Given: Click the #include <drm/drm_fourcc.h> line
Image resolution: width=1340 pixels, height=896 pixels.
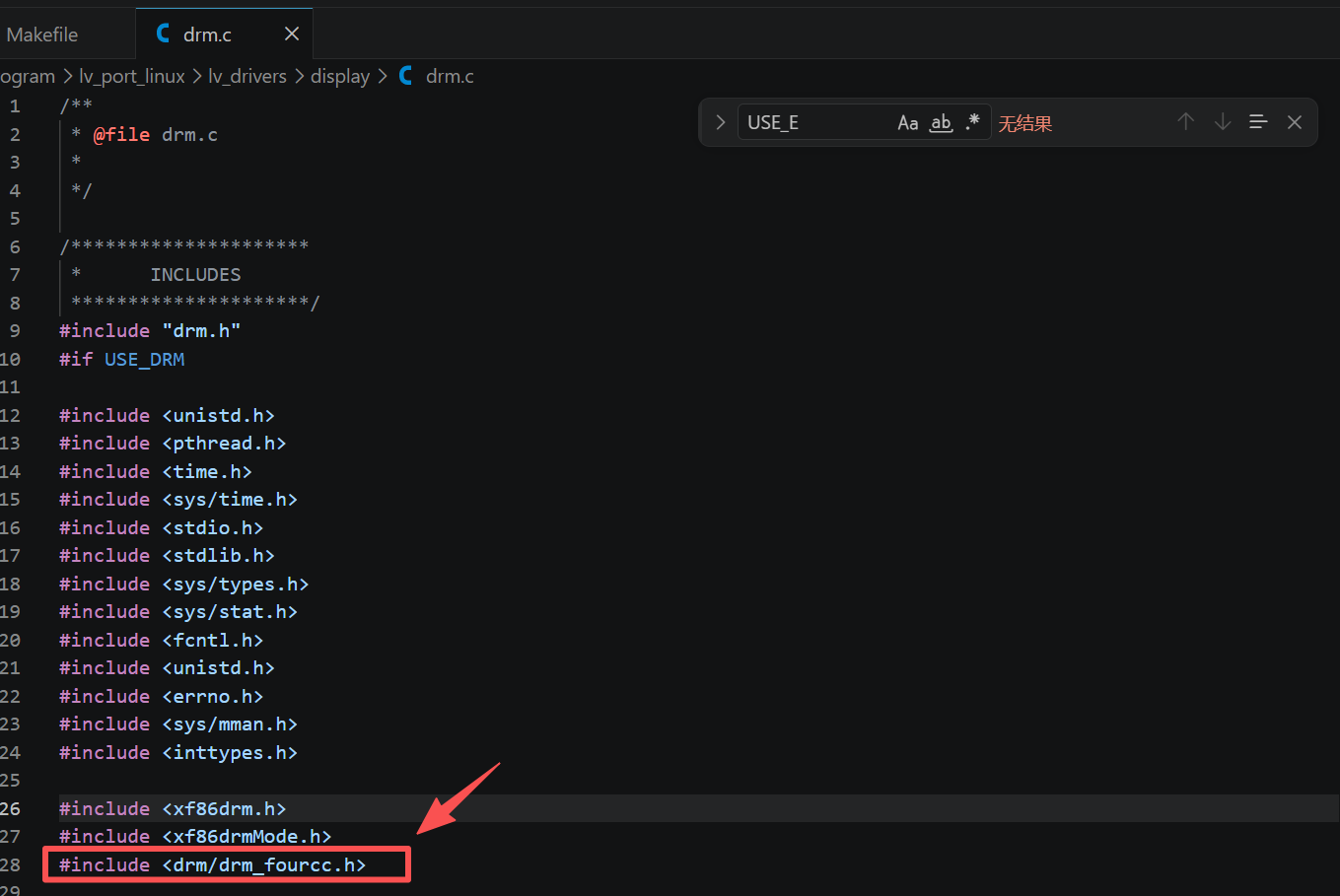Looking at the screenshot, I should coord(212,864).
